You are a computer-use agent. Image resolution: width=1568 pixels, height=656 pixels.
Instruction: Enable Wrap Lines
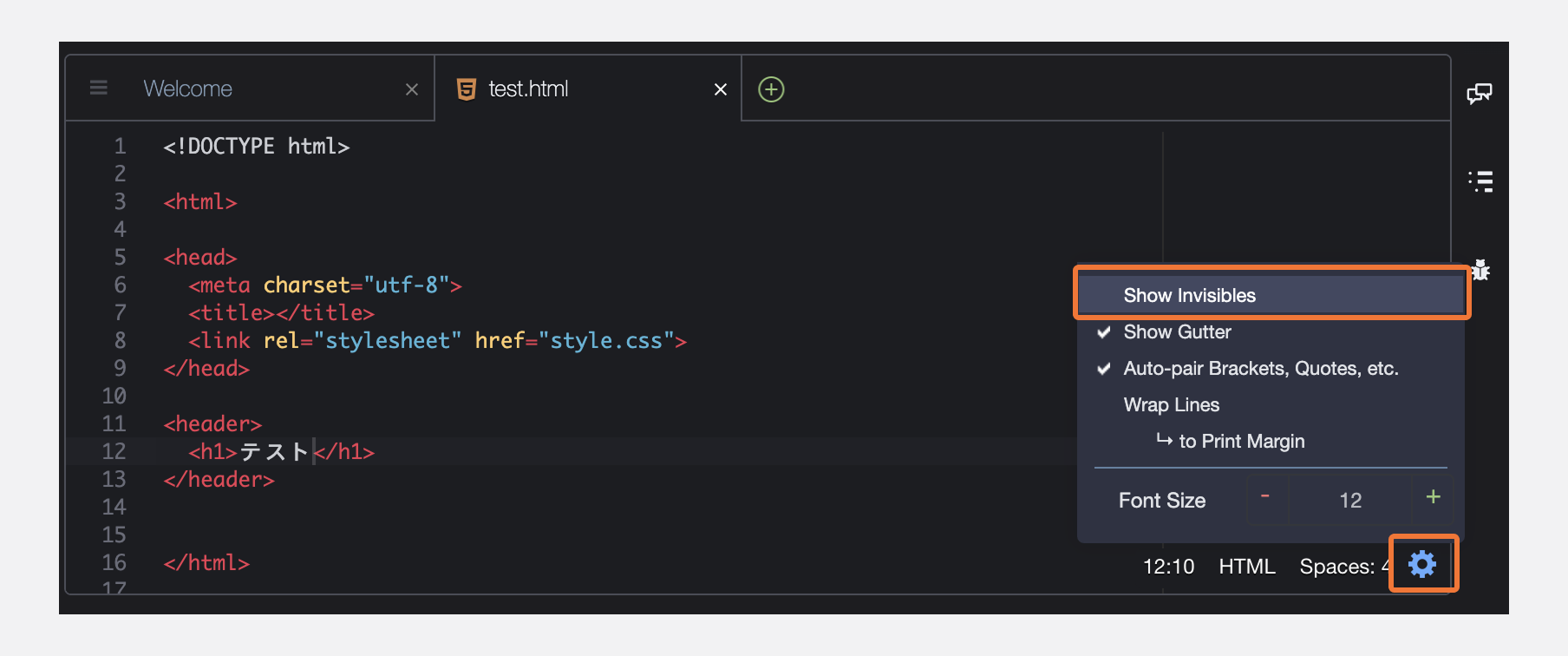coord(1271,404)
